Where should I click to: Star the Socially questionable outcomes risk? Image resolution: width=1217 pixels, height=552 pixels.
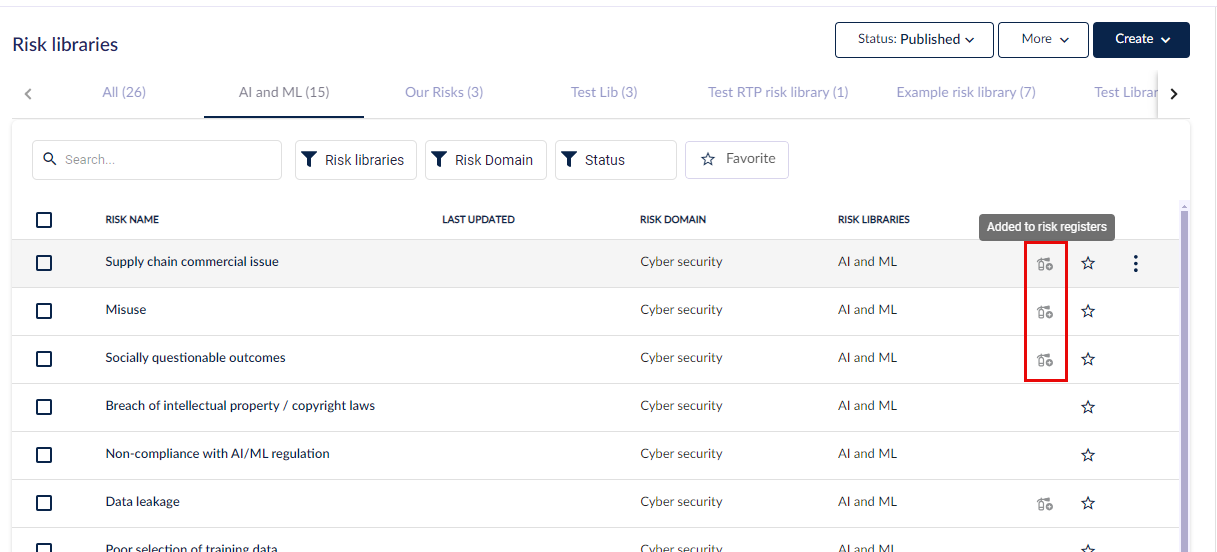[x=1088, y=359]
